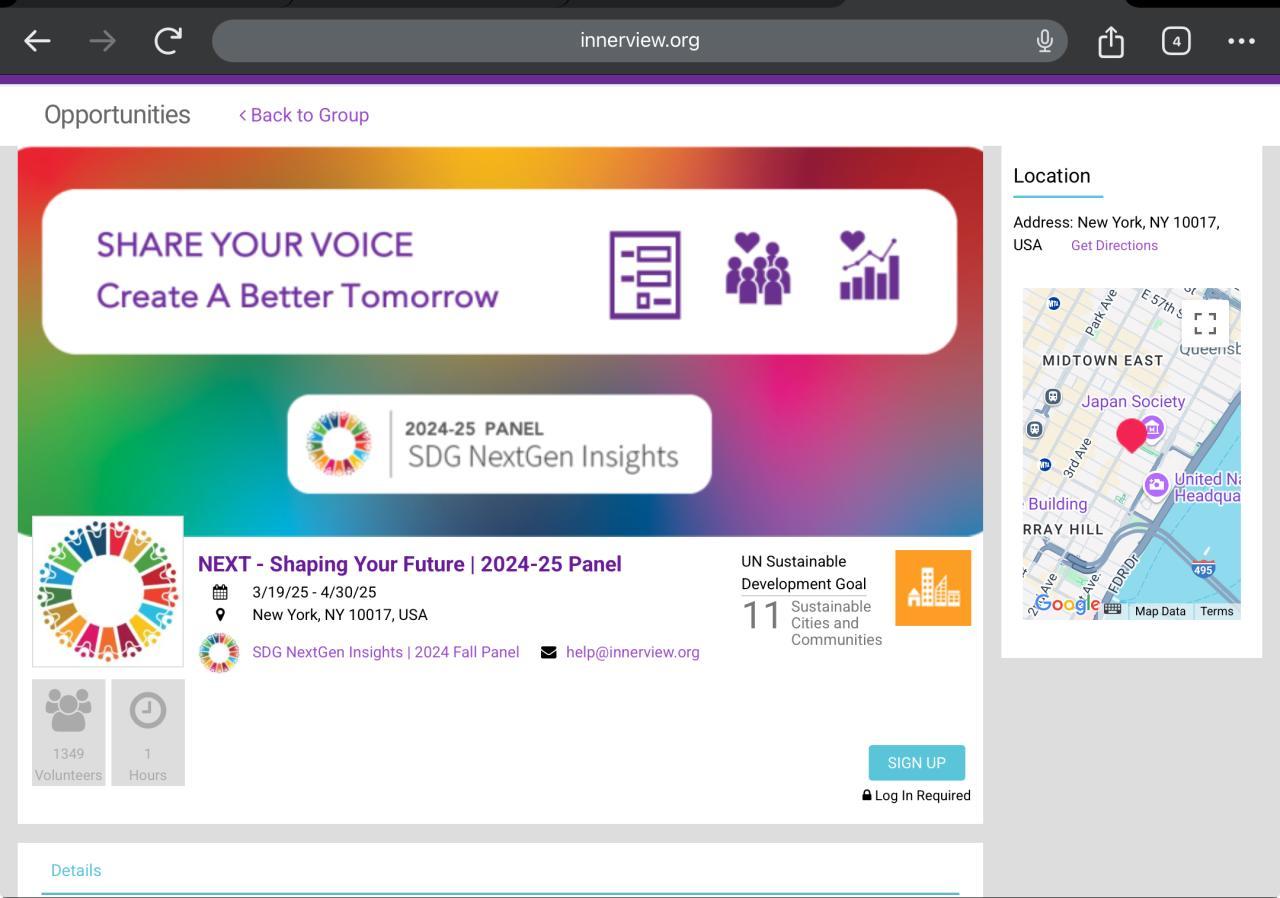The height and width of the screenshot is (898, 1280).
Task: Click the Japan Society label on the map
Action: (1133, 401)
